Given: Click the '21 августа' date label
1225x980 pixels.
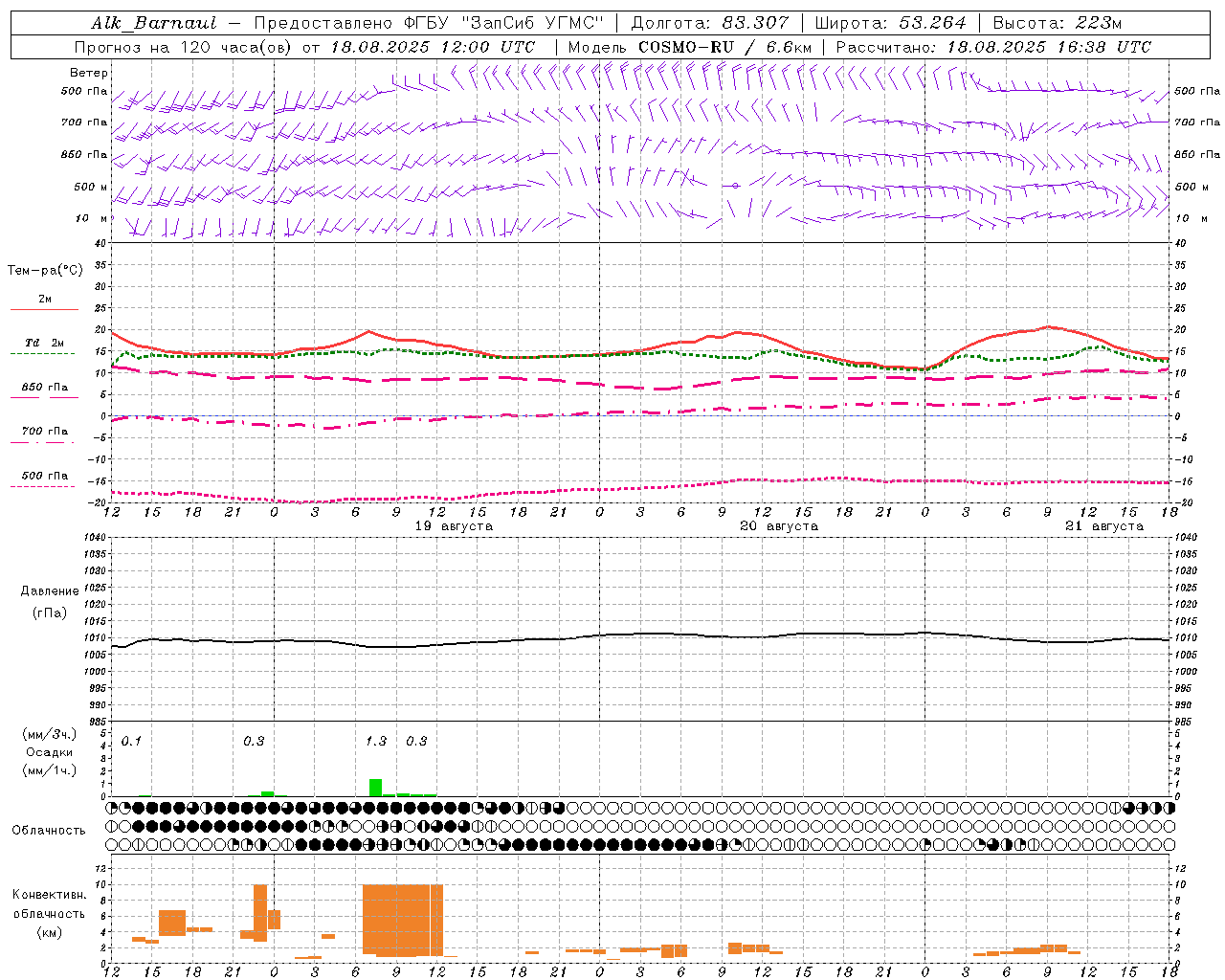Looking at the screenshot, I should pyautogui.click(x=1104, y=526).
